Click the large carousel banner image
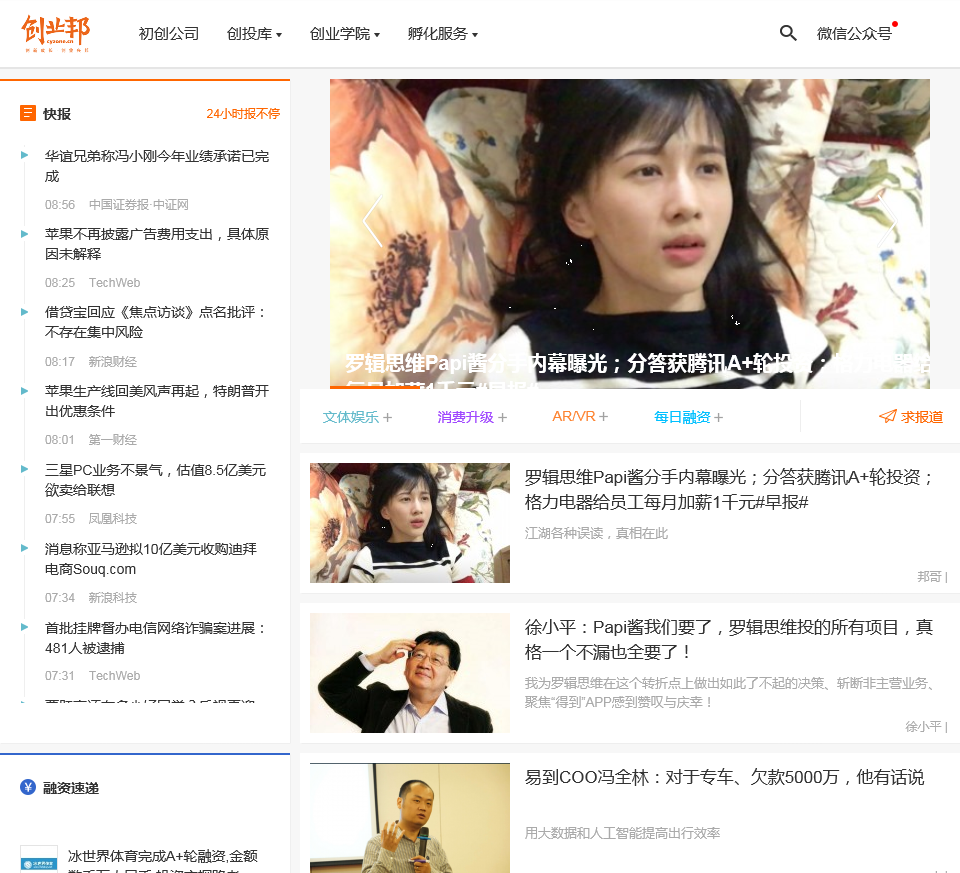Screen dimensions: 960x873 (x=629, y=233)
